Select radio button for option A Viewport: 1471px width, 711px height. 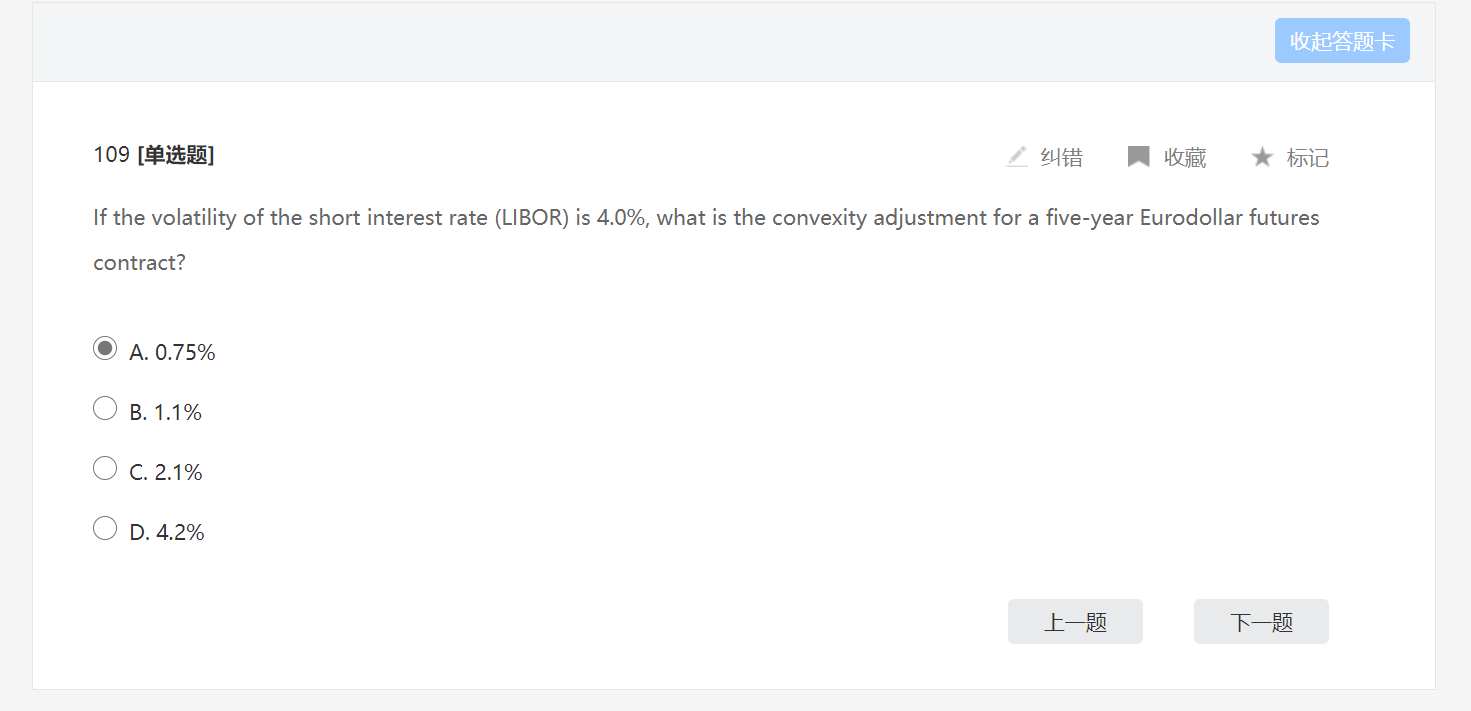(x=105, y=348)
